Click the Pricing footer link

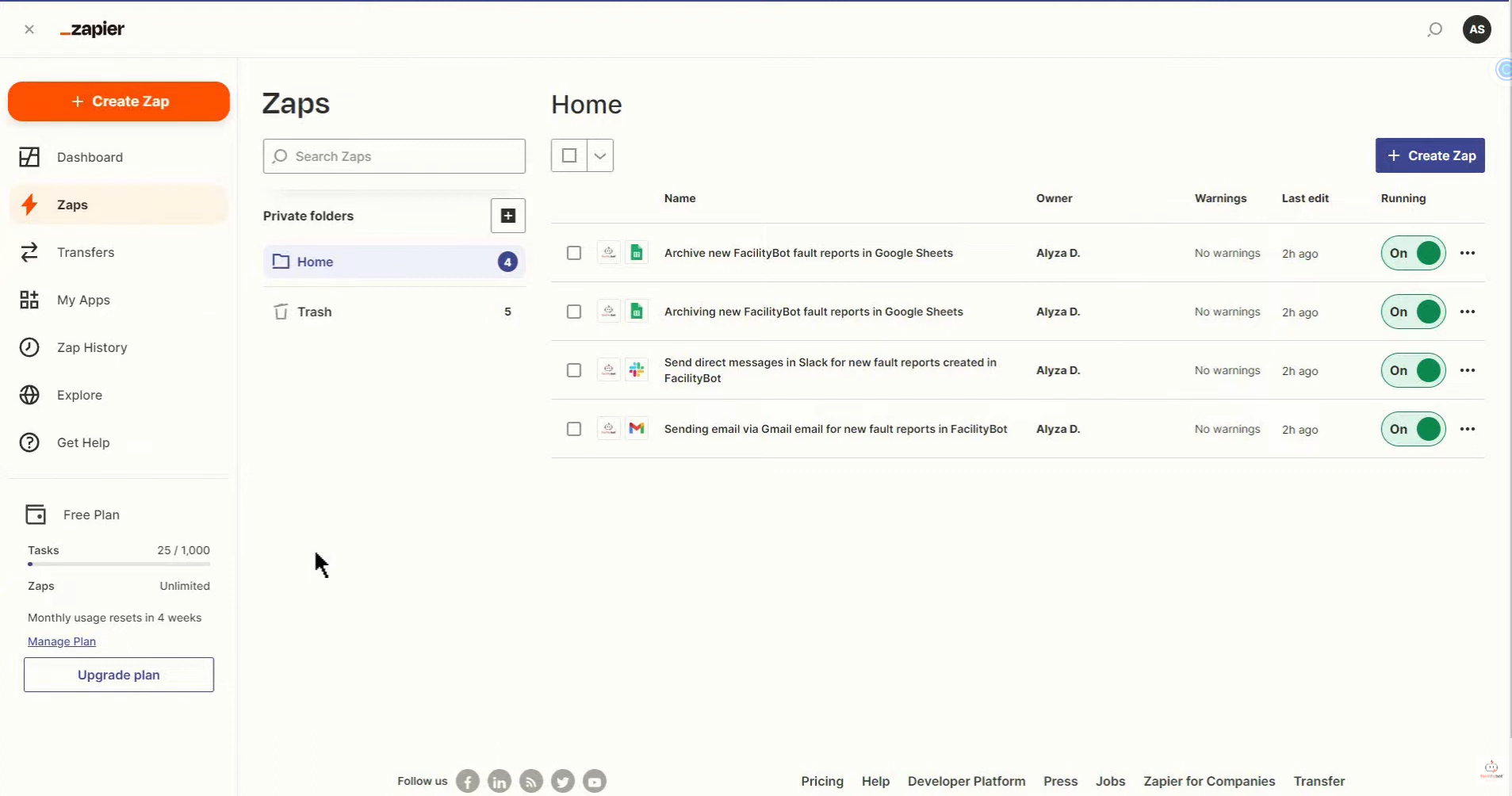pos(822,781)
